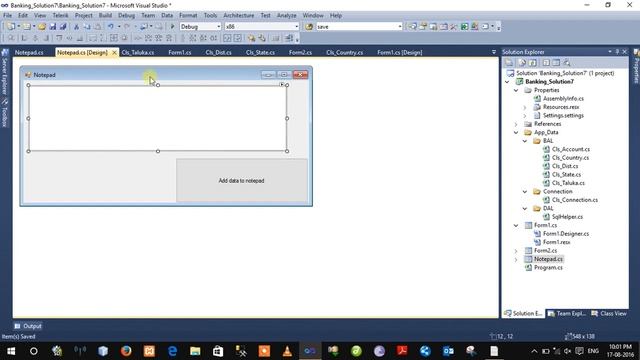Viewport: 640px width, 360px height.
Task: Click the Align Lefts layout icon
Action: pos(24,38)
